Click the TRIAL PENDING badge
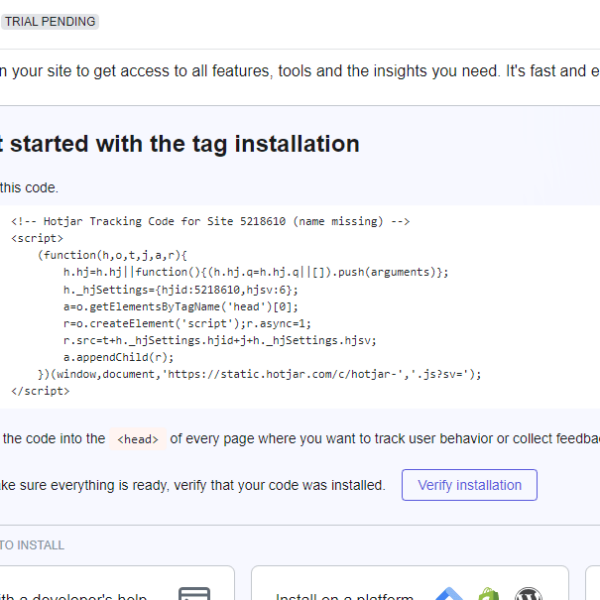Viewport: 600px width, 600px height. 50,21
